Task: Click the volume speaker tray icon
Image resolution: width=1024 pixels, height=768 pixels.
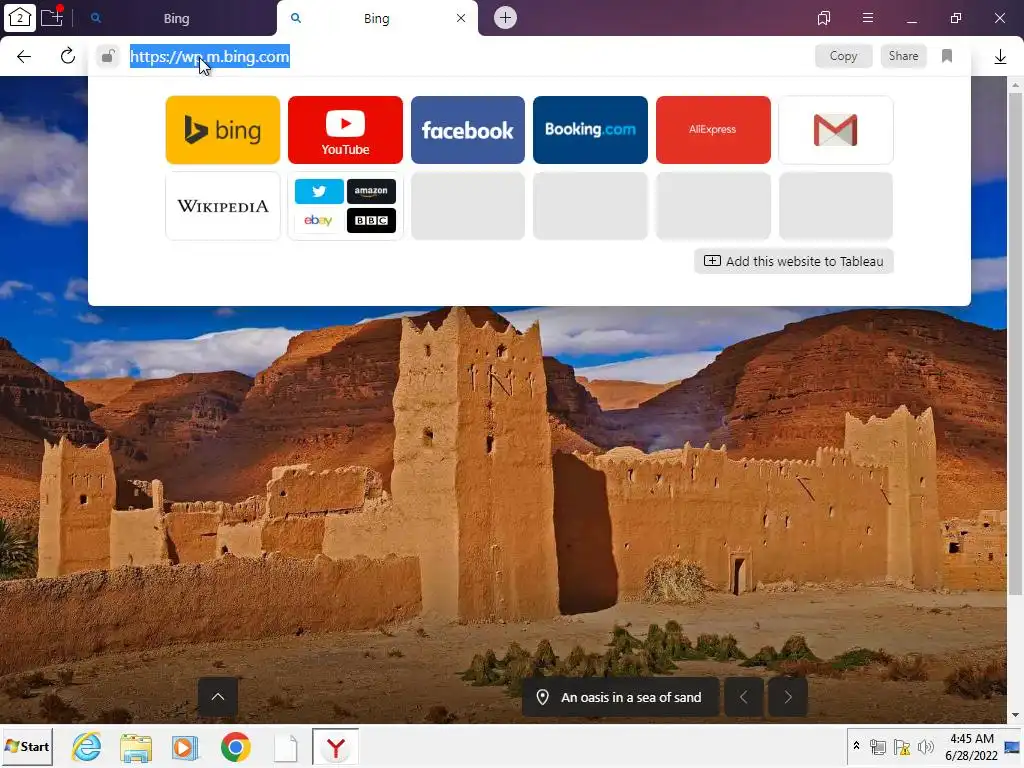Action: point(925,747)
